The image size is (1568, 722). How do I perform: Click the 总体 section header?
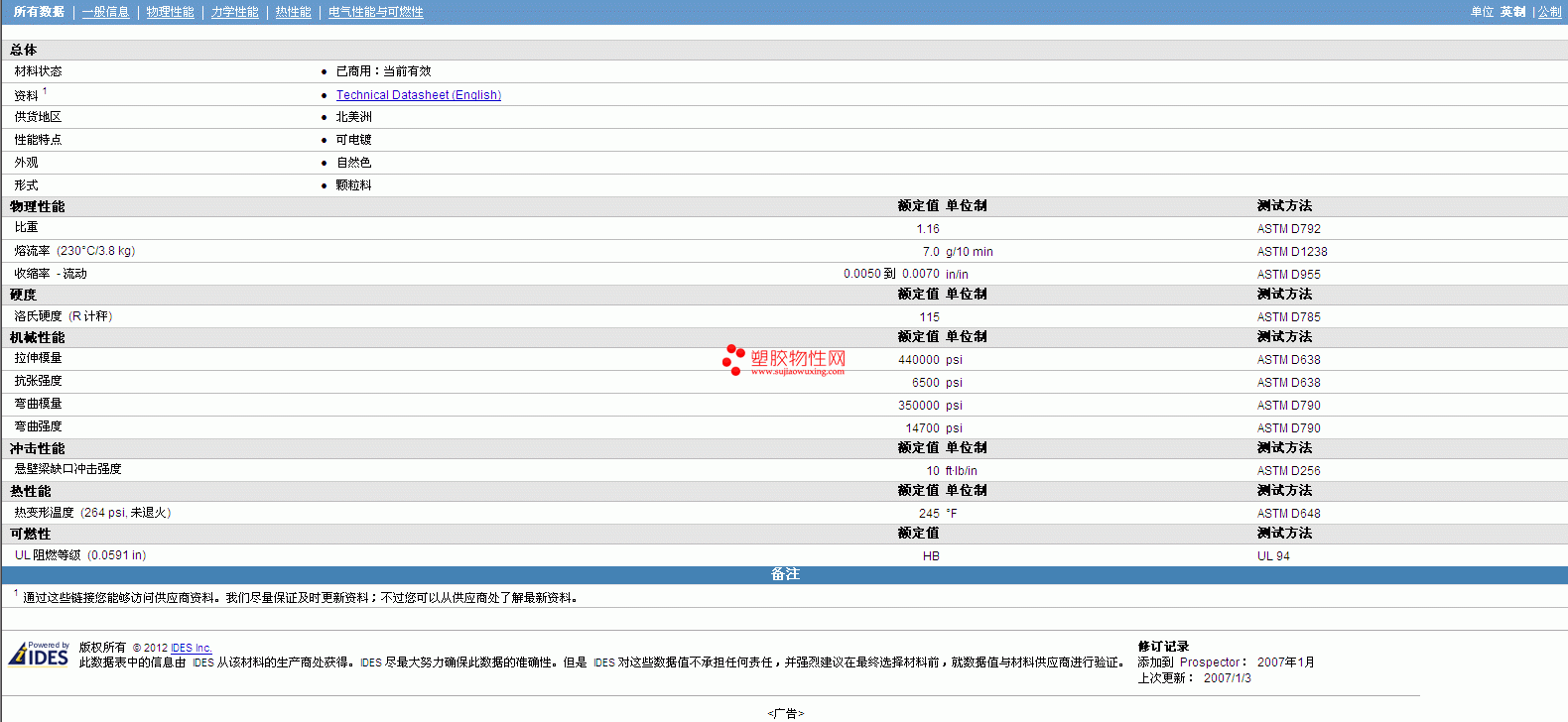(24, 50)
